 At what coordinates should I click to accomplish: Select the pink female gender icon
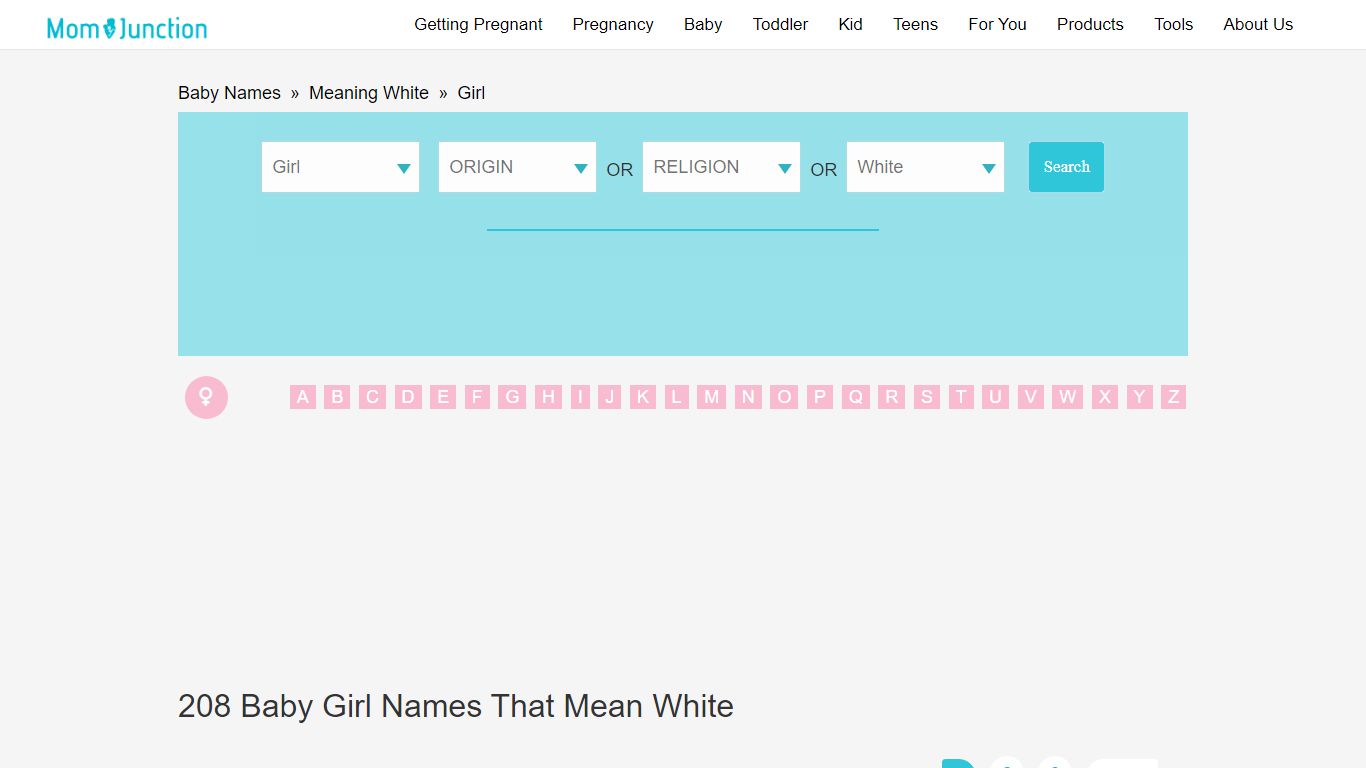206,397
